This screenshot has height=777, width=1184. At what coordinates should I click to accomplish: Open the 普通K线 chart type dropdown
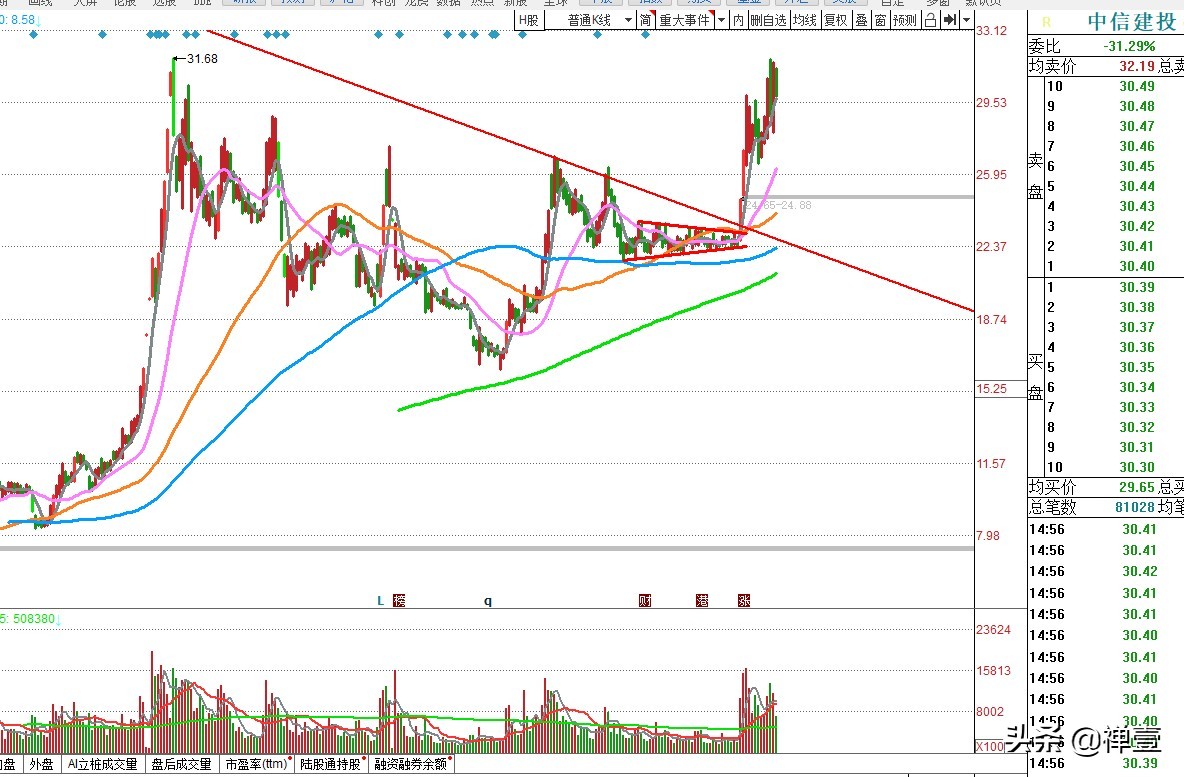[x=590, y=20]
